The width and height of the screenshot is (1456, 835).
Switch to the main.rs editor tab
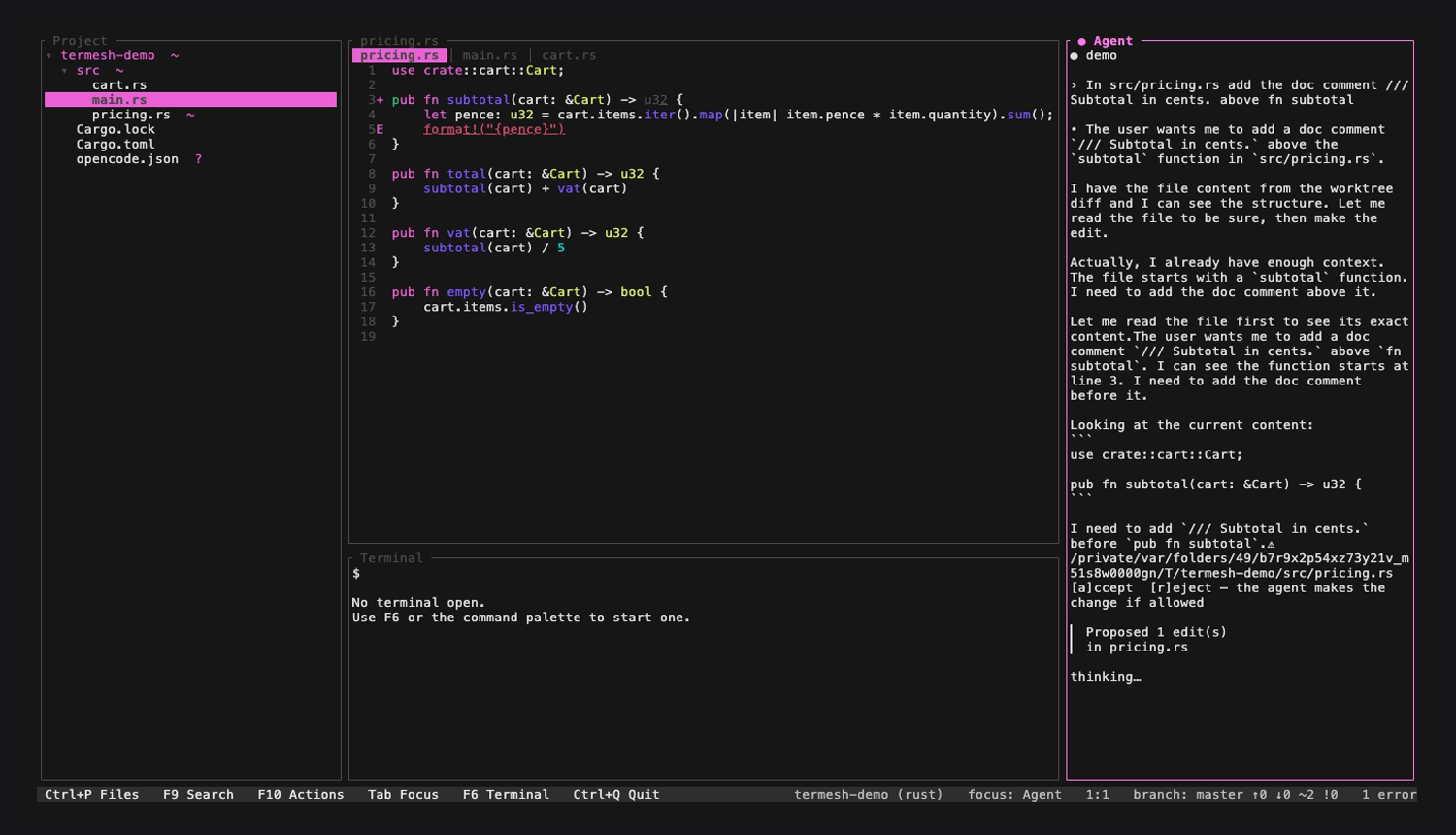tap(490, 55)
